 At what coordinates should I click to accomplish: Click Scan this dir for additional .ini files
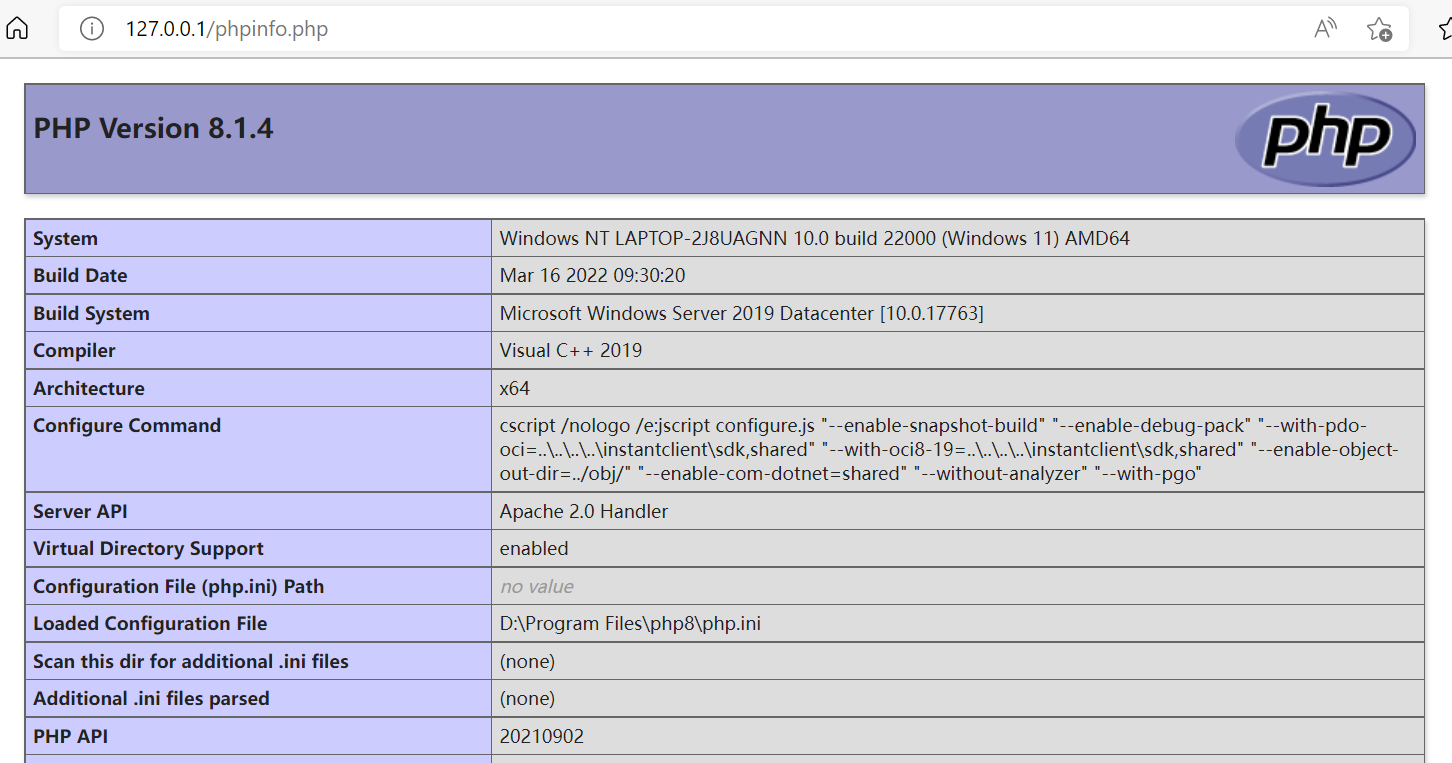coord(191,661)
